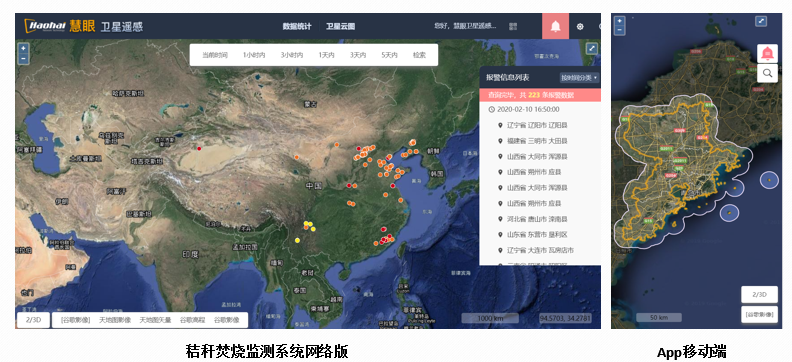
Task: Zoom in on the web map
Action: (x=23, y=49)
